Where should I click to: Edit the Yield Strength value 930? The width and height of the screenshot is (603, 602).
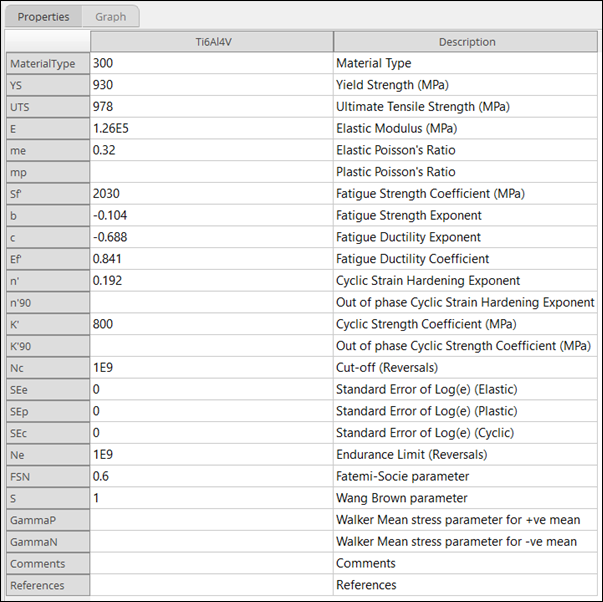pos(211,85)
